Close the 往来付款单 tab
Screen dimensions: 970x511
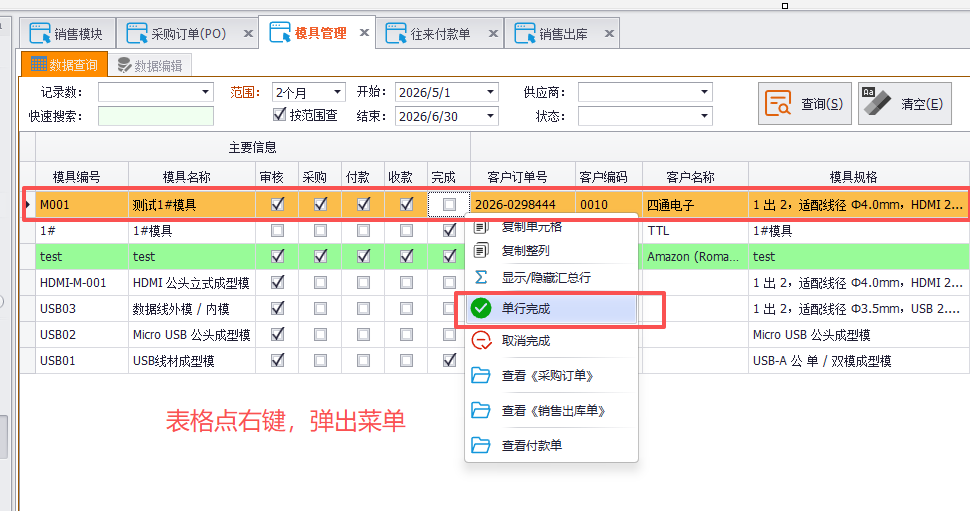click(493, 33)
